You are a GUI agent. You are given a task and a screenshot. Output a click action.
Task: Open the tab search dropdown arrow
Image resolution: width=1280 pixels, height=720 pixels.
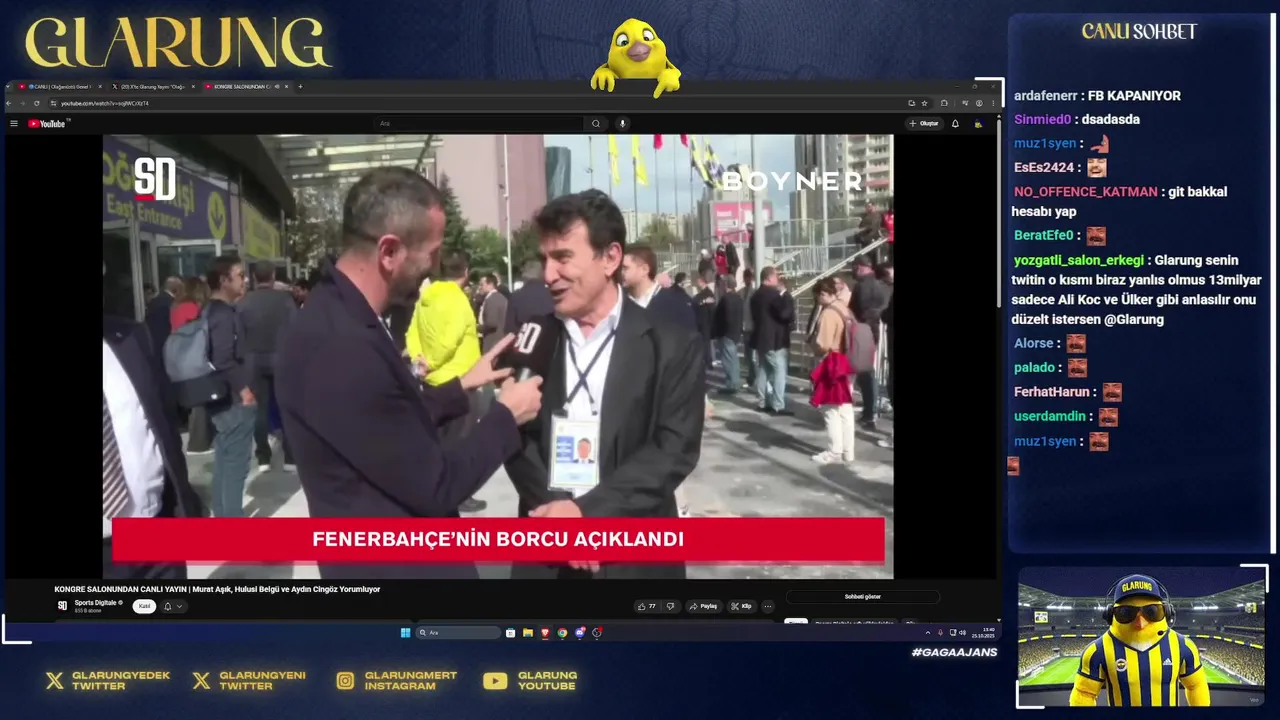8,87
